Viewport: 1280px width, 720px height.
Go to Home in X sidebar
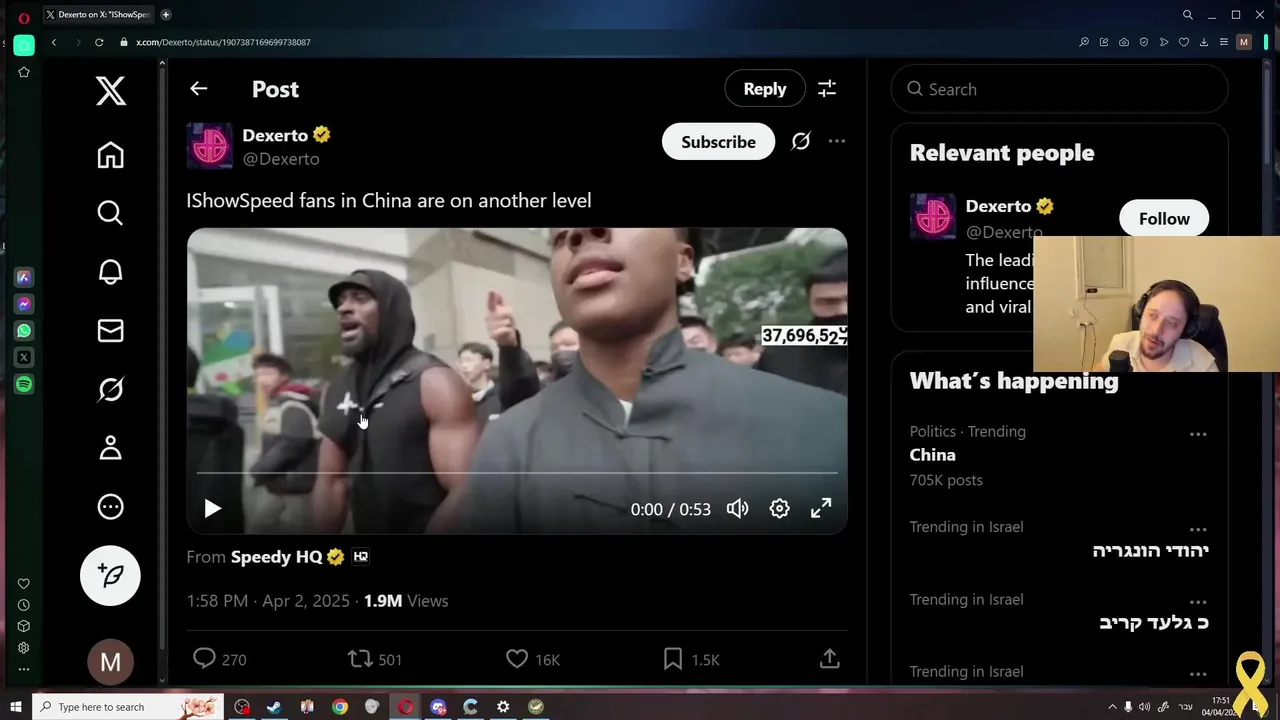[110, 155]
